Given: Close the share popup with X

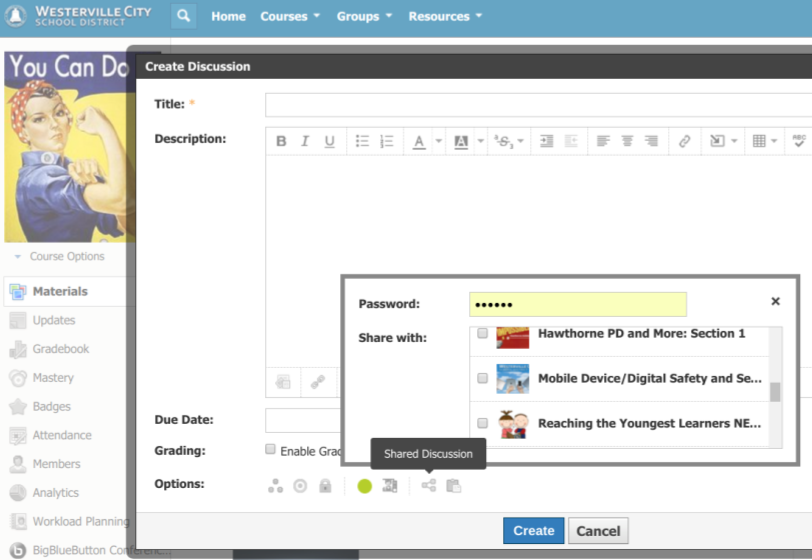Looking at the screenshot, I should pos(775,301).
